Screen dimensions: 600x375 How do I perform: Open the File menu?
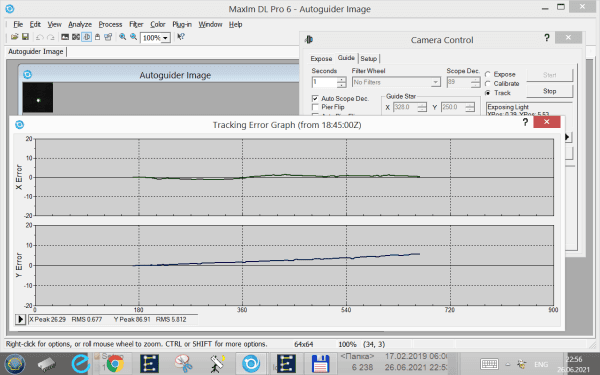(18, 24)
